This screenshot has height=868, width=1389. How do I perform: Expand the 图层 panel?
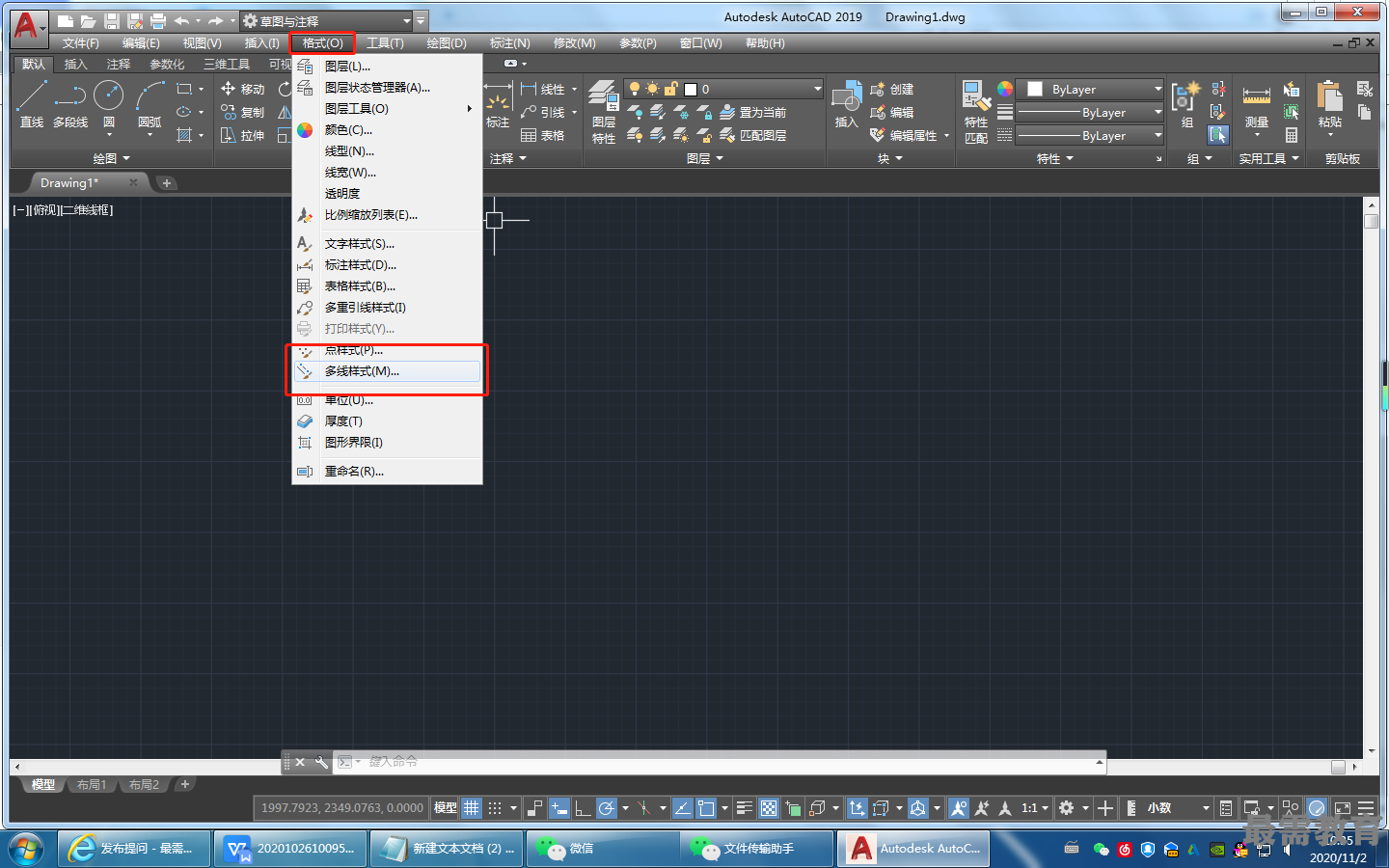point(705,158)
